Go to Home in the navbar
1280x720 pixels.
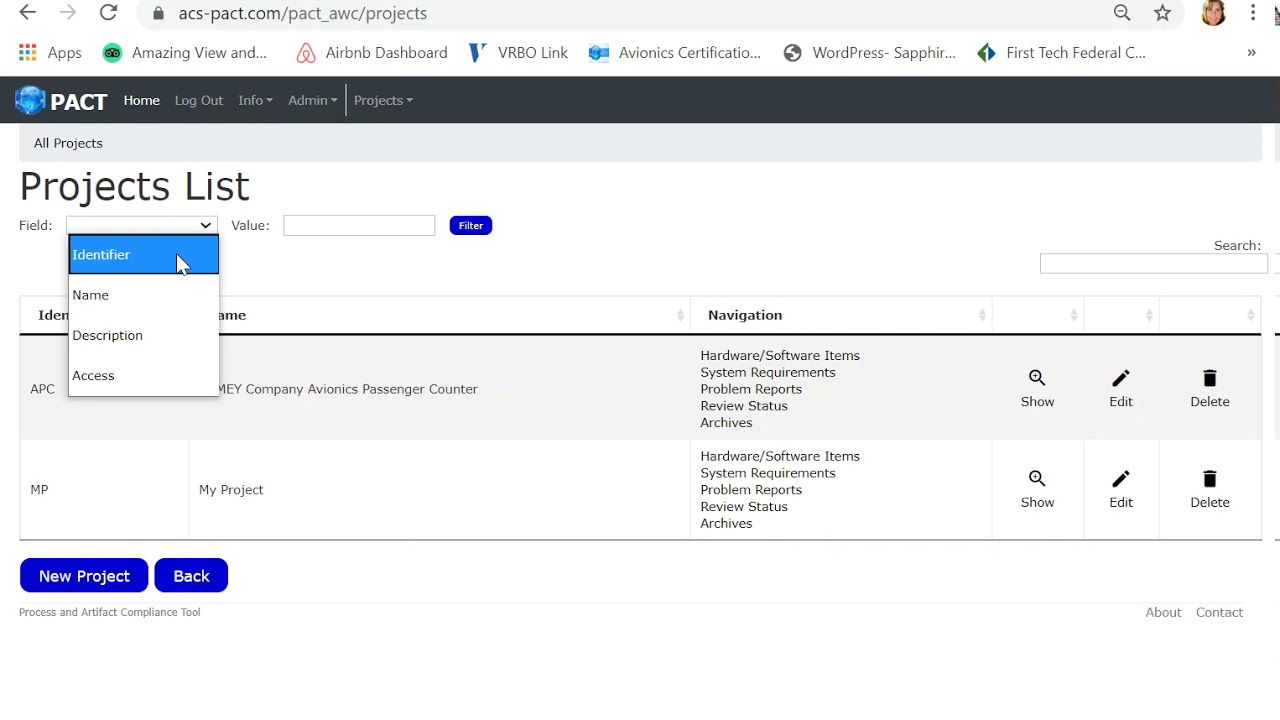[141, 100]
